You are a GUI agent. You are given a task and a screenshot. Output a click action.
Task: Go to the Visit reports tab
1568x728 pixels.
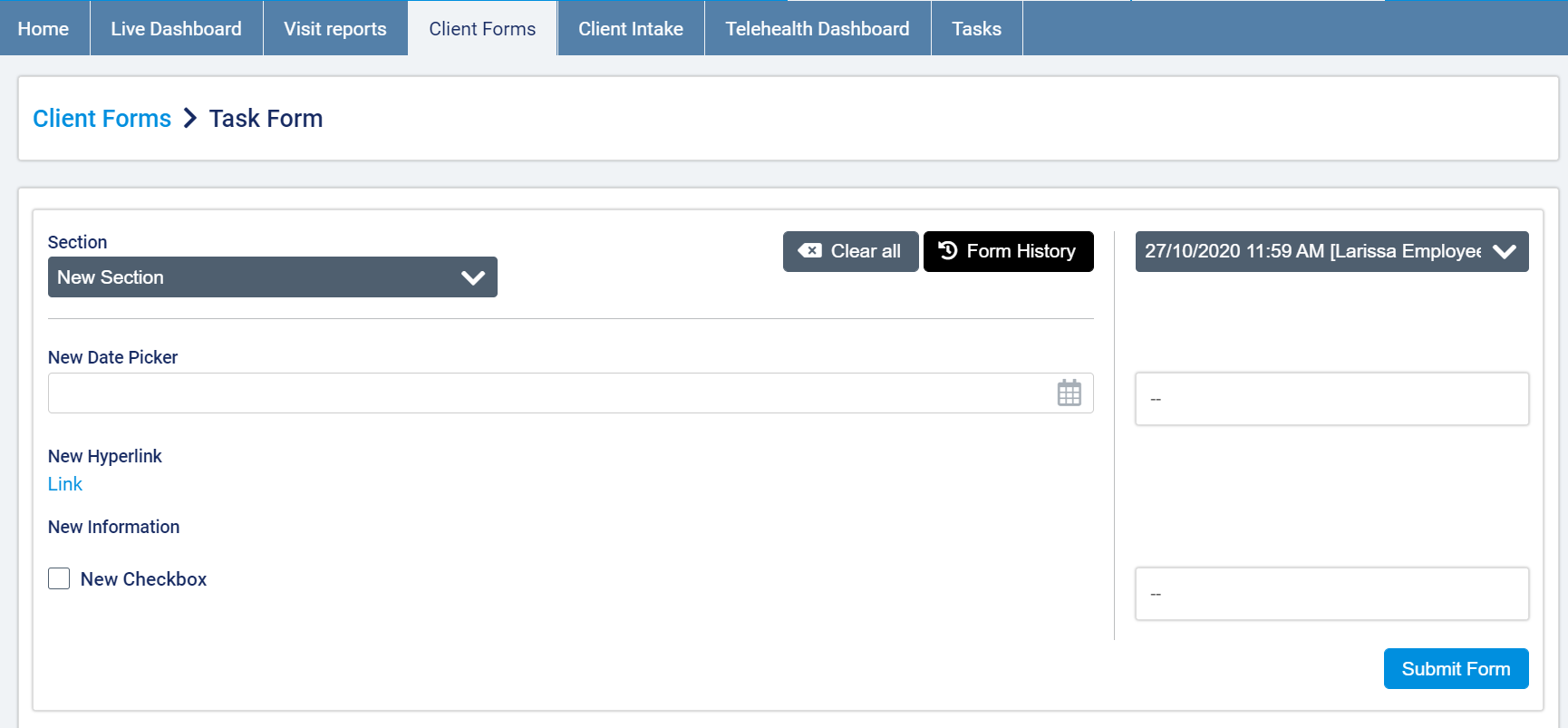(x=335, y=29)
